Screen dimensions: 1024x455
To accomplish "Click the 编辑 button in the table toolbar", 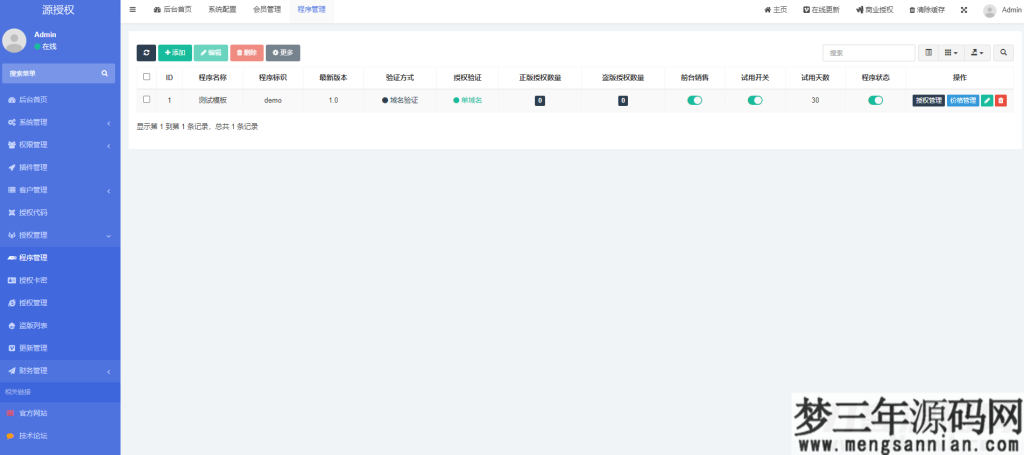I will point(211,53).
